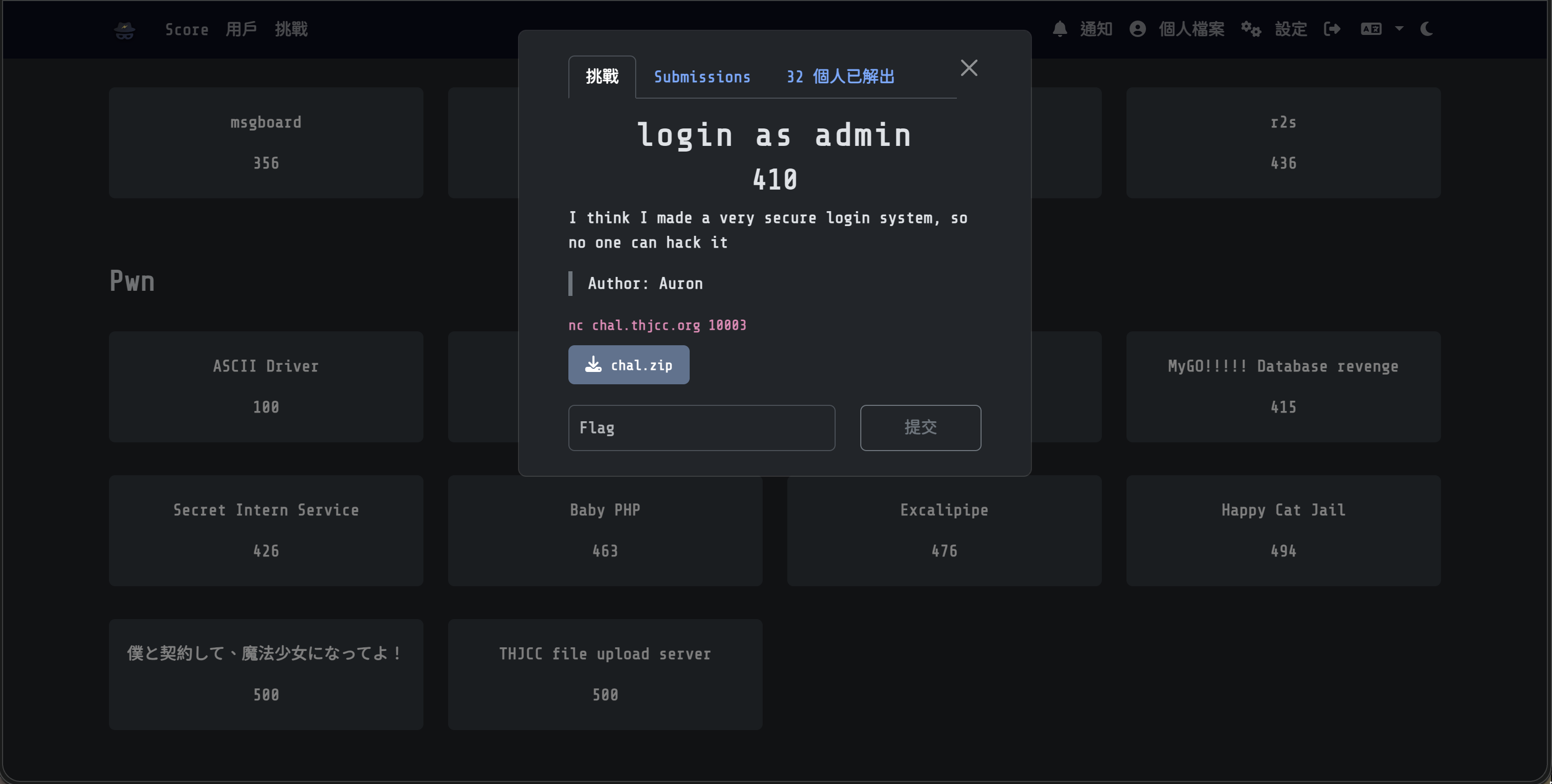The height and width of the screenshot is (784, 1552).
Task: Open the Baby PHP challenge card
Action: (605, 531)
